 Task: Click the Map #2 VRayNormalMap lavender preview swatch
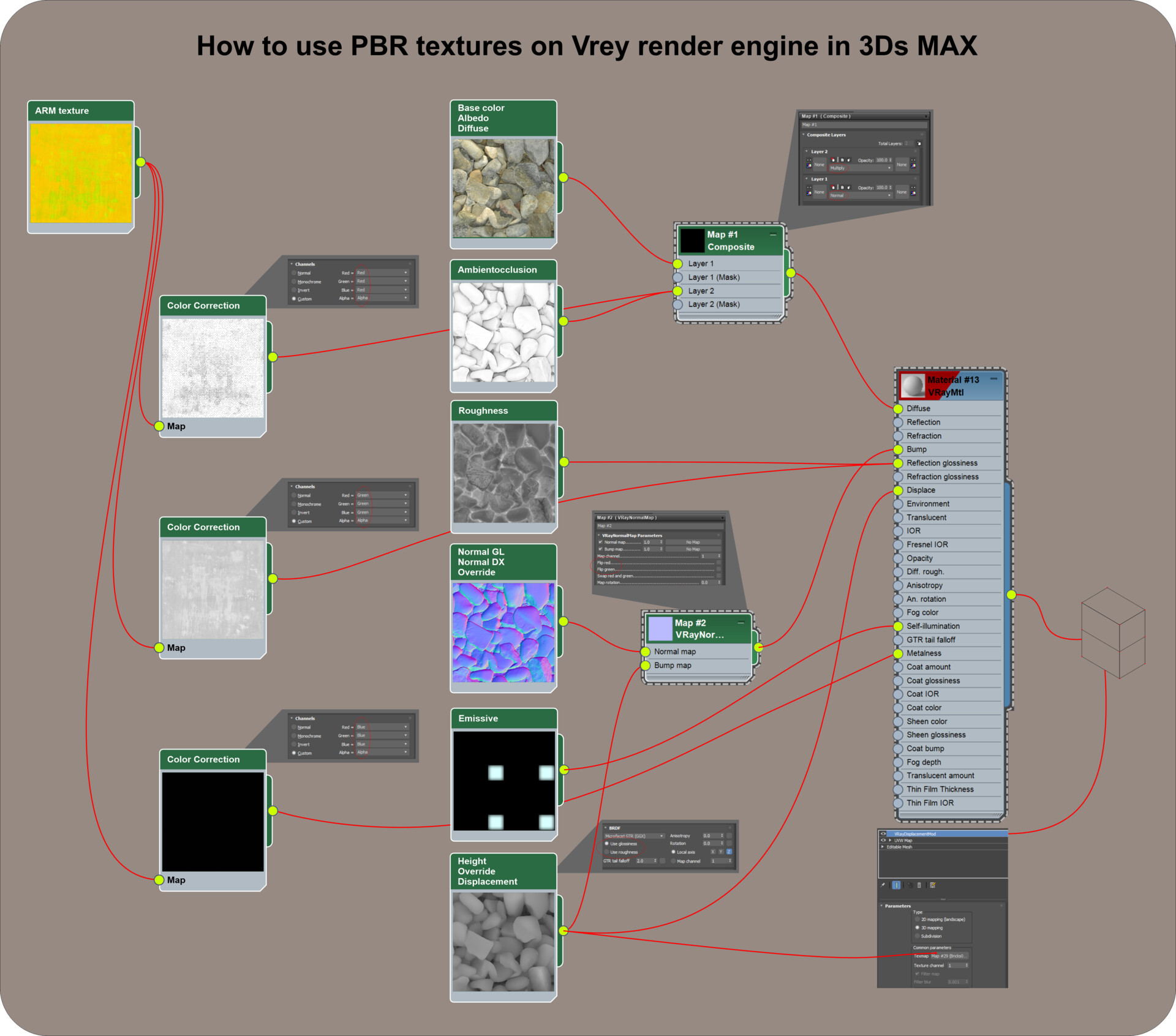click(x=660, y=629)
